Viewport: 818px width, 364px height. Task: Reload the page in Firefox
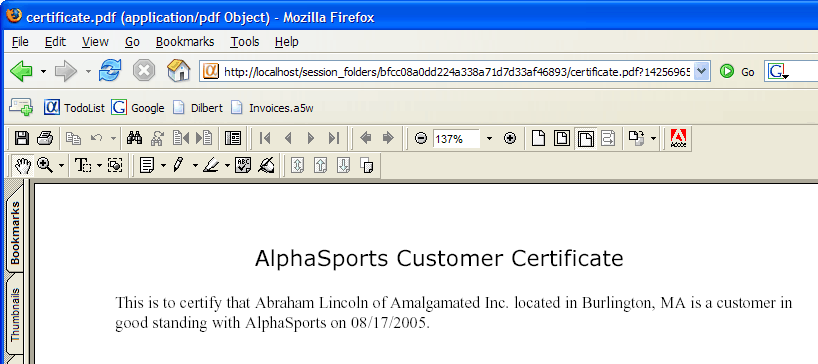pyautogui.click(x=110, y=71)
